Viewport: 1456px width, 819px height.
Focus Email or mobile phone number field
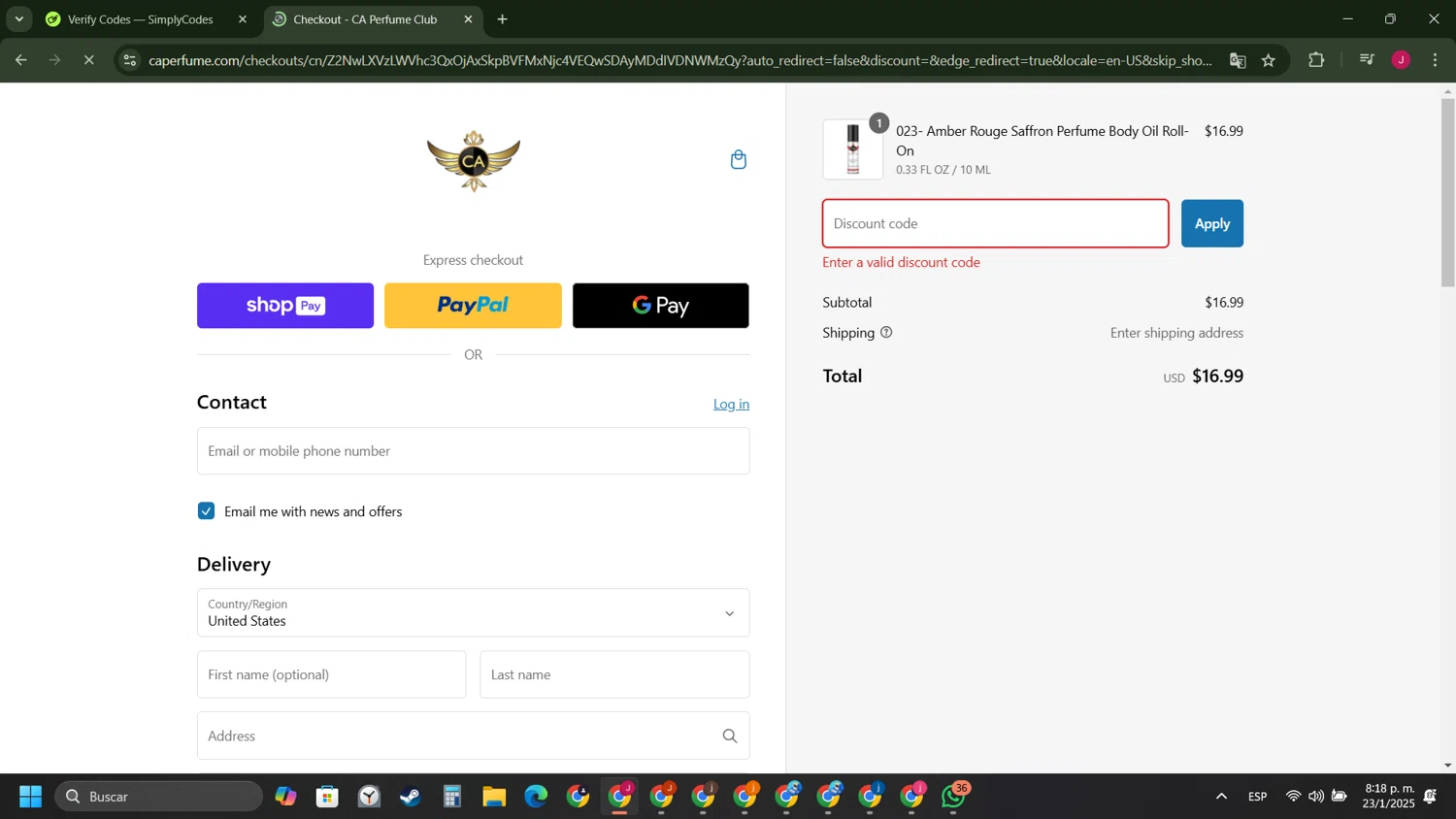pyautogui.click(x=473, y=451)
